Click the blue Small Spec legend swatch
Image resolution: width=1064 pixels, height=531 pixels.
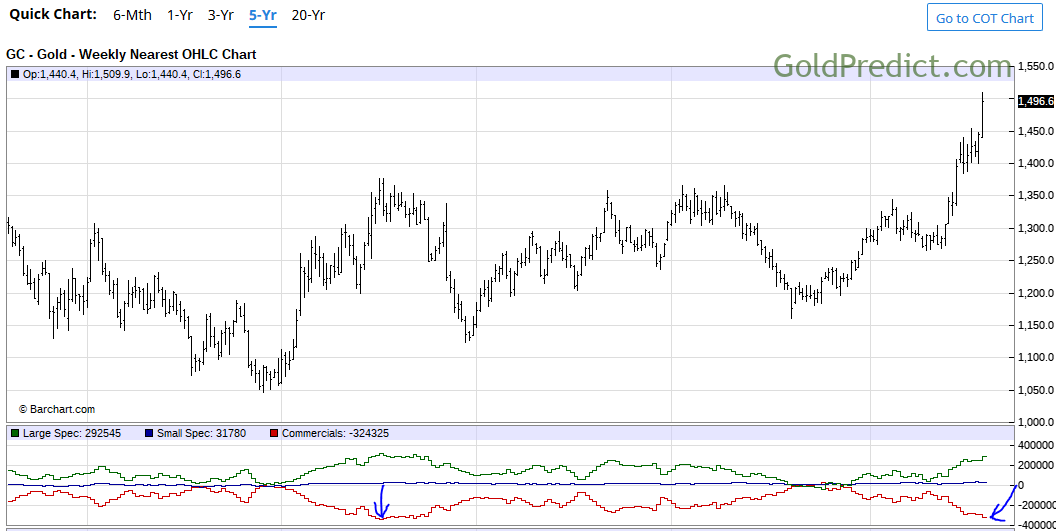pos(149,433)
